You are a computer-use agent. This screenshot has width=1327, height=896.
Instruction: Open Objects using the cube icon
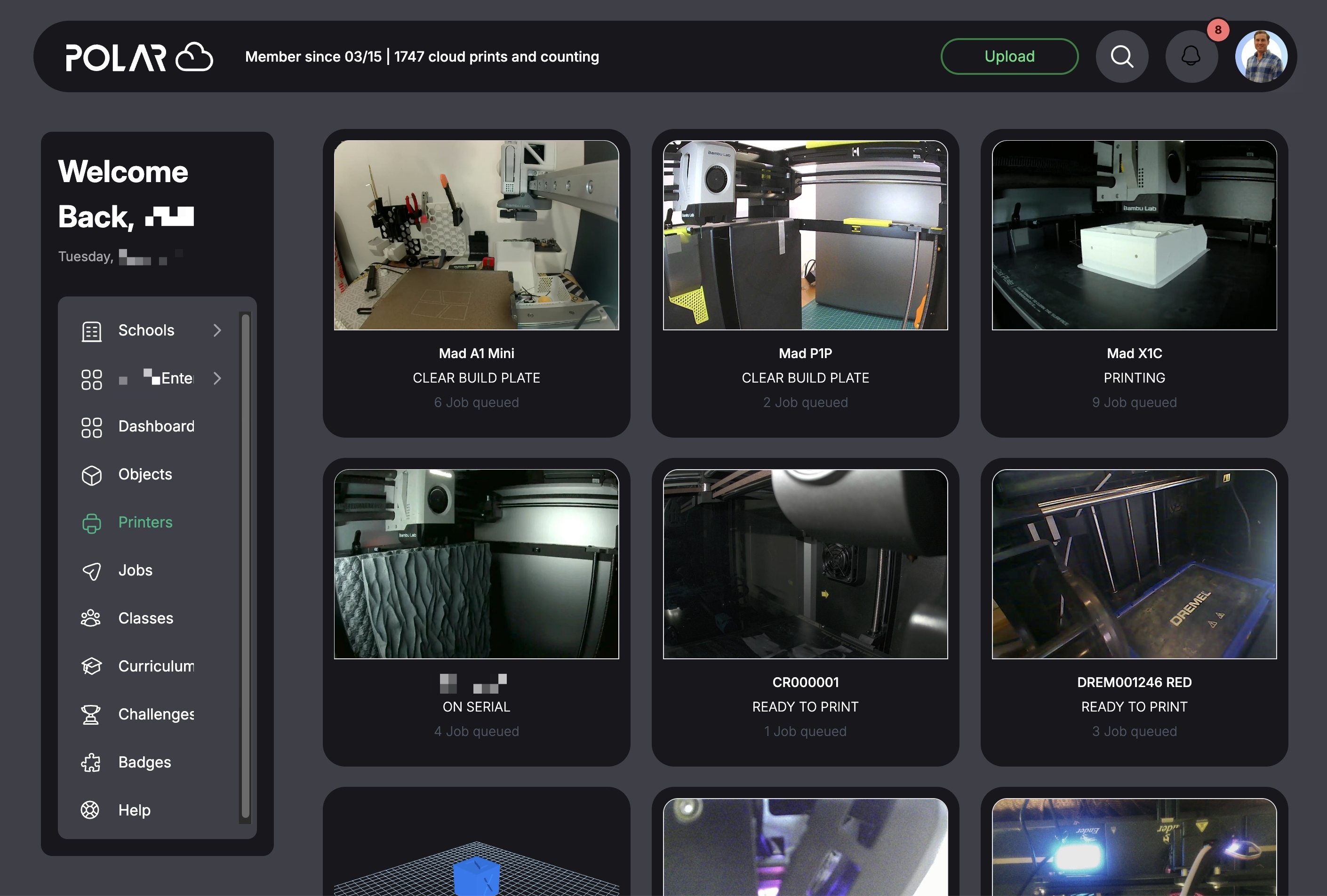point(91,474)
